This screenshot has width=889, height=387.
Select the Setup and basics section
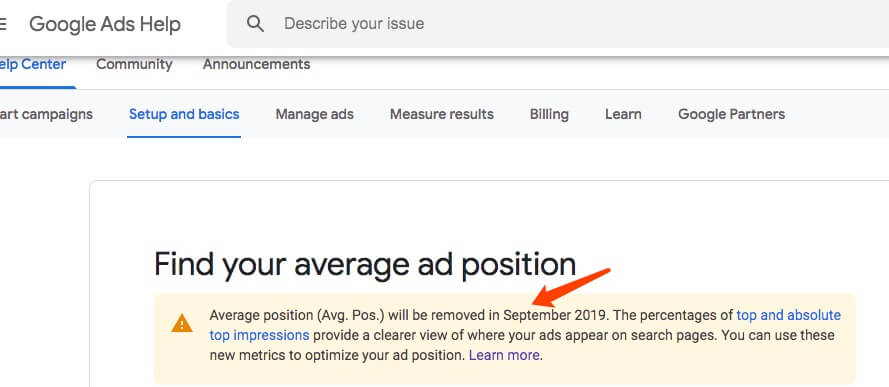[x=184, y=114]
